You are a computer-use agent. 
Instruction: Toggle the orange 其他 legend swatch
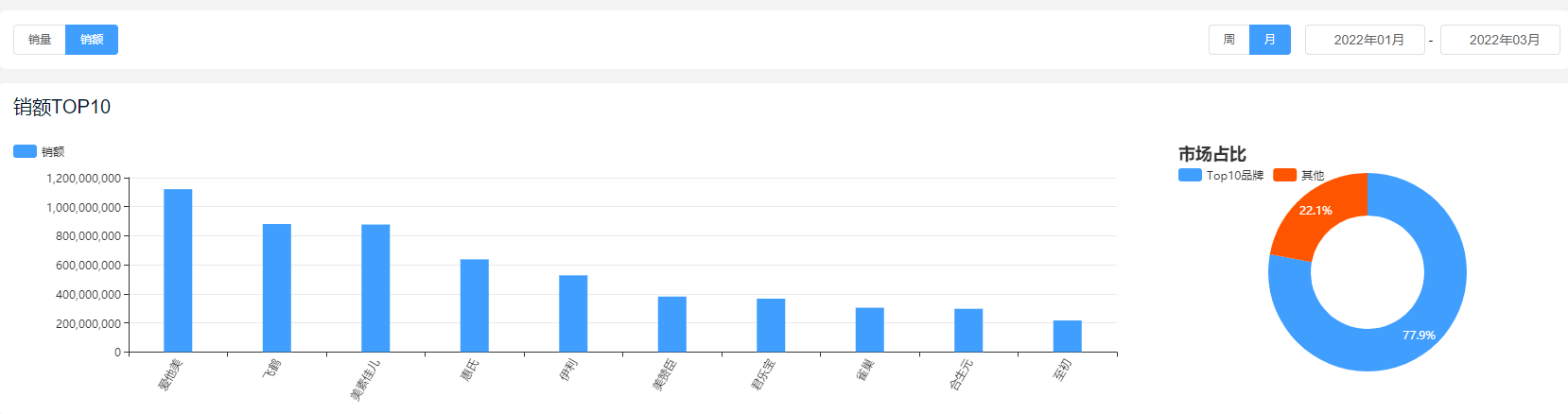click(x=1284, y=175)
